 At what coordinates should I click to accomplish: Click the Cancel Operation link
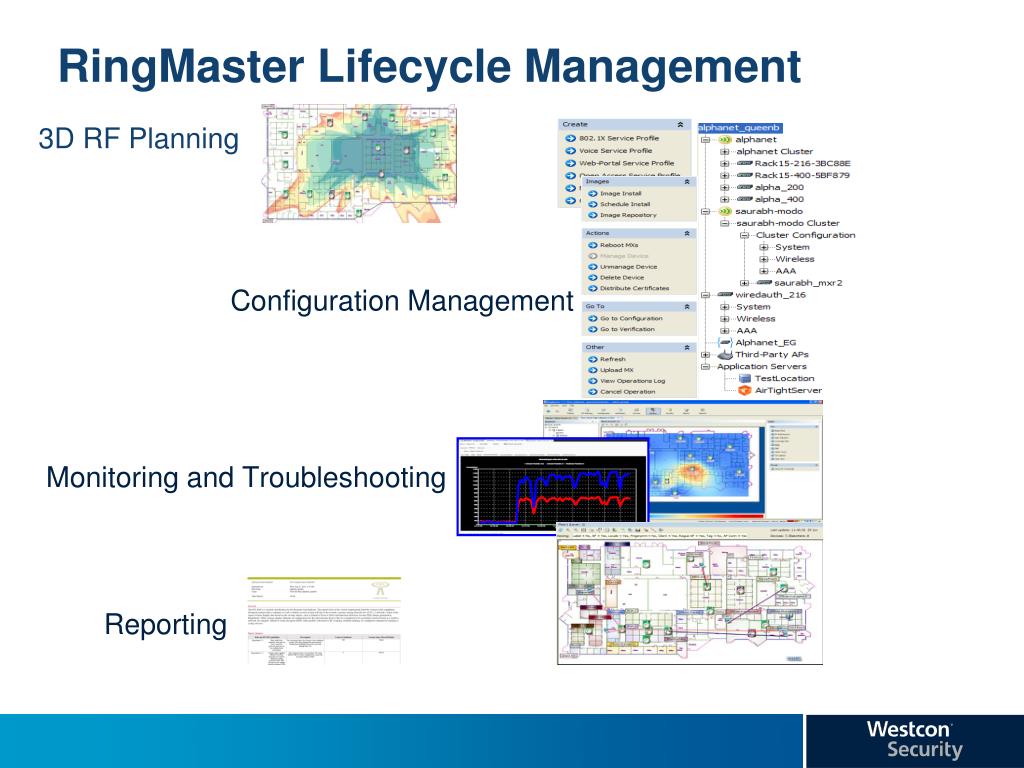628,392
